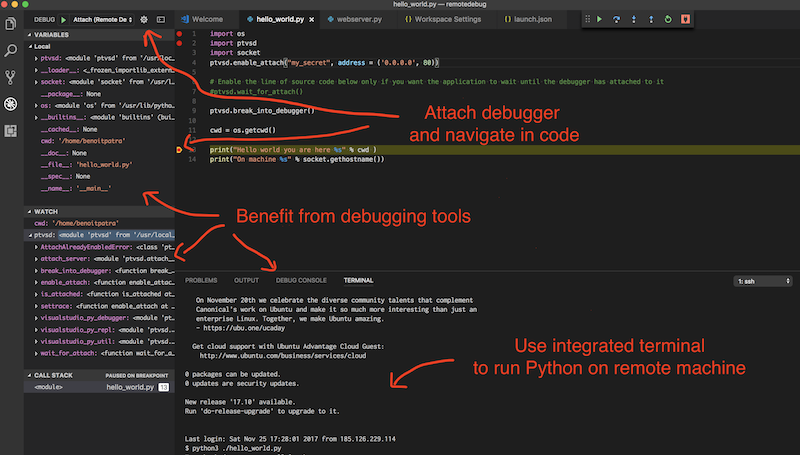The image size is (800, 455).
Task: Open the TERMINAL panel tab
Action: [358, 281]
